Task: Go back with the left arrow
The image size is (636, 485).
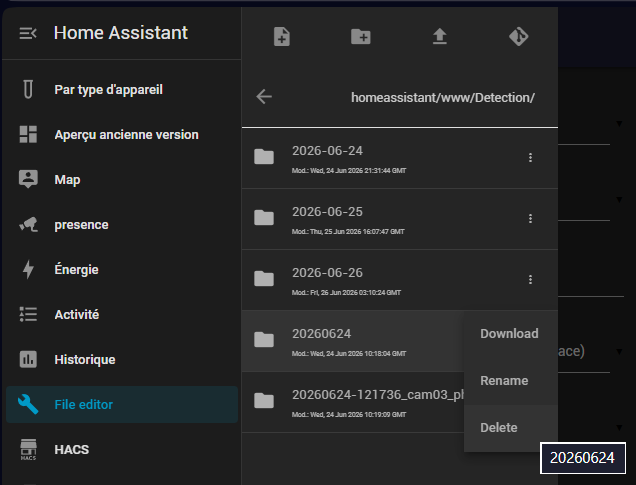Action: (x=264, y=97)
